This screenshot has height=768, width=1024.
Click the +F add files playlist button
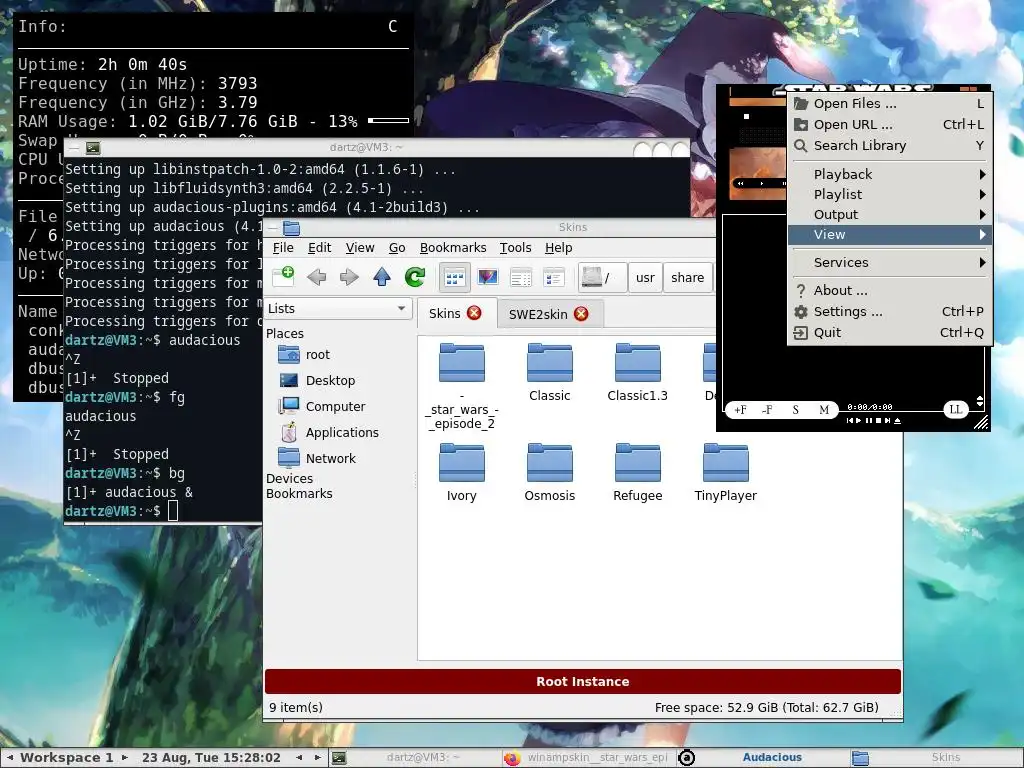point(740,409)
